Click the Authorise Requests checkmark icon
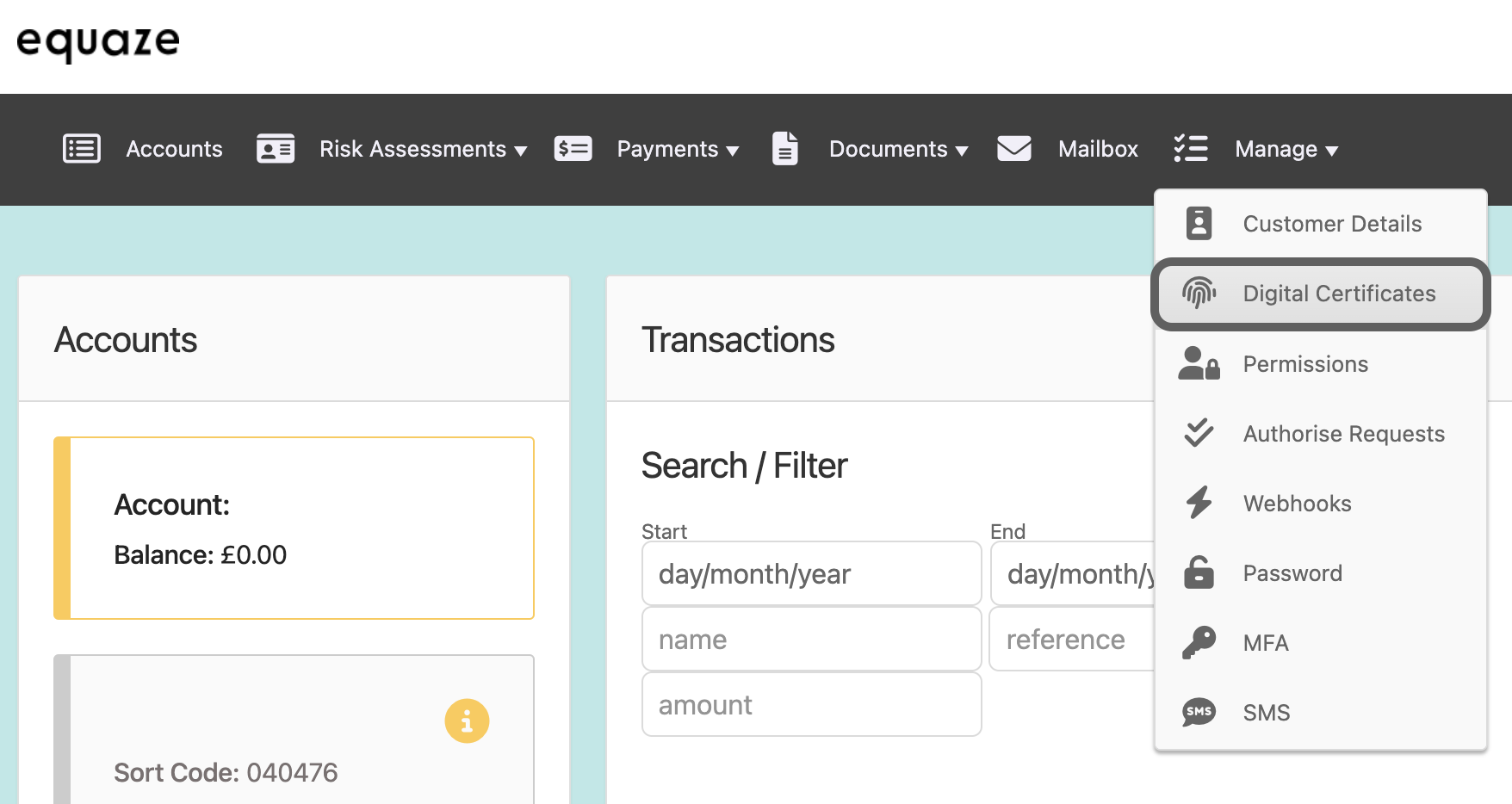The image size is (1512, 804). click(x=1199, y=433)
